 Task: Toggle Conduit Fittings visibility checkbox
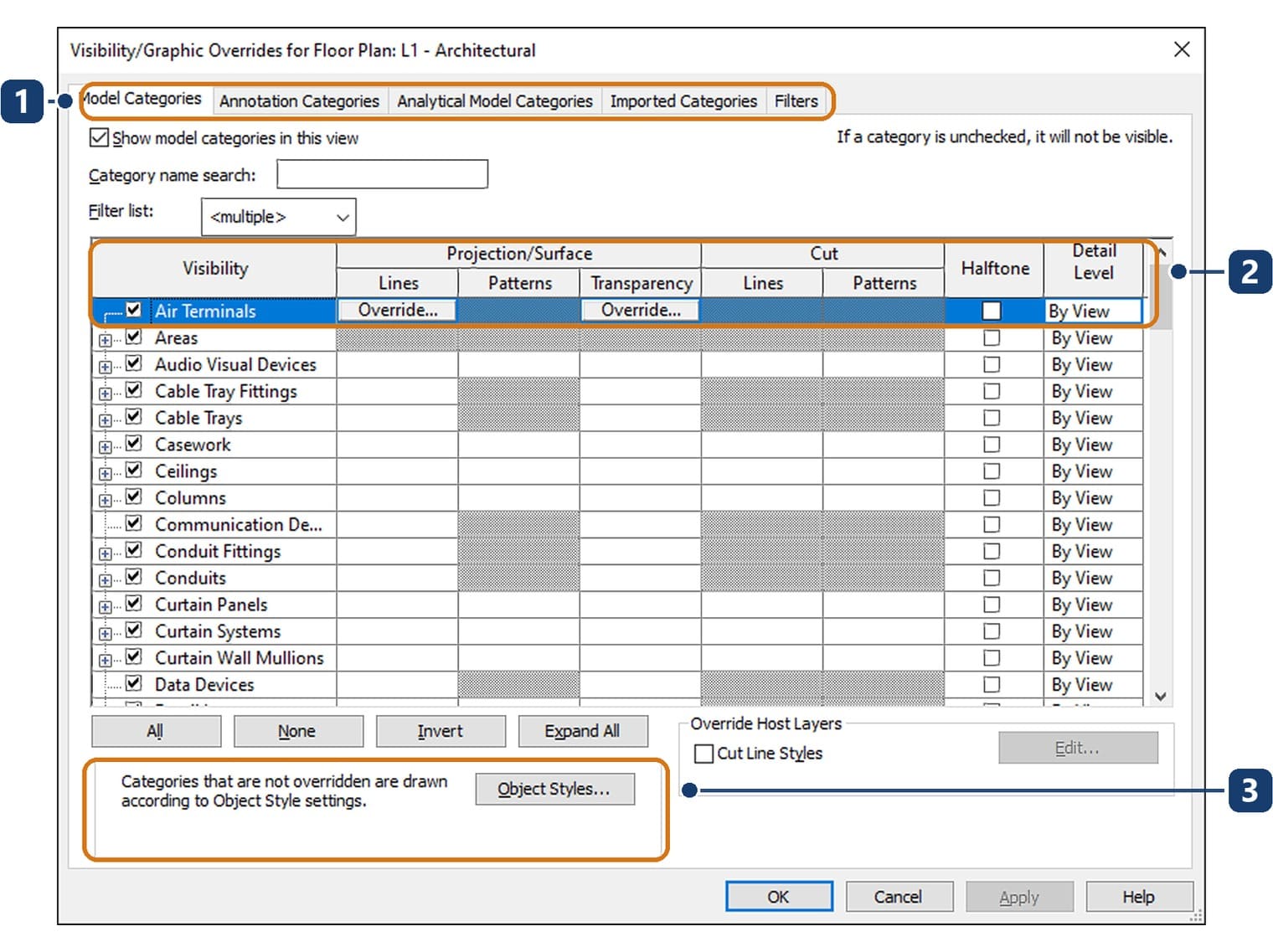(133, 550)
